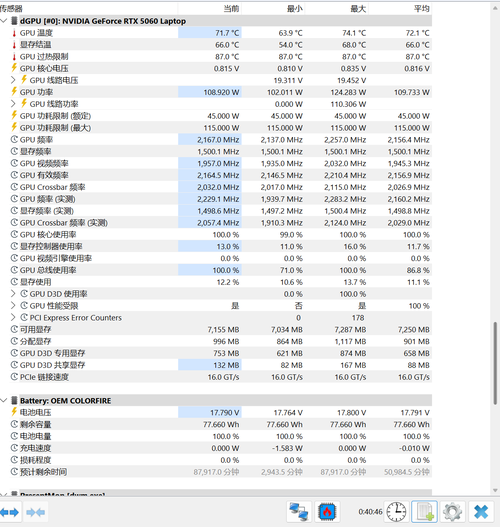
Task: Expand the PCI Express Error Counters row
Action: (x=13, y=317)
